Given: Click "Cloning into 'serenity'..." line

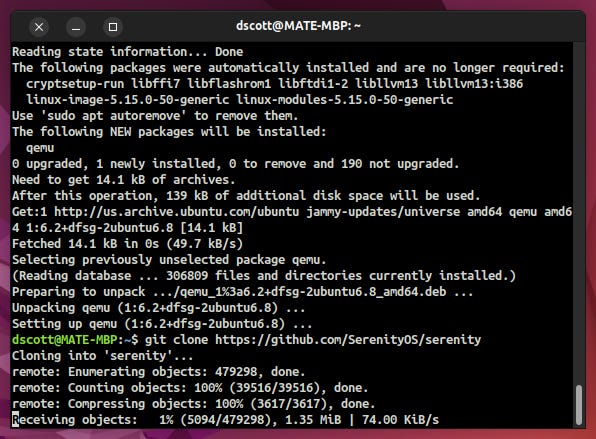Looking at the screenshot, I should click(103, 356).
